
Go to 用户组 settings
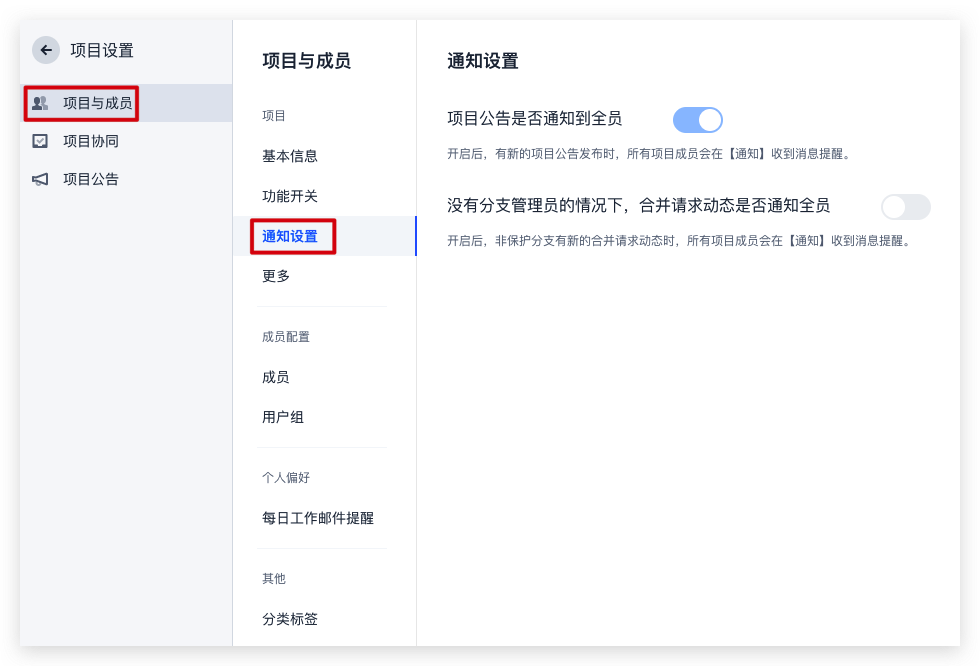(283, 417)
